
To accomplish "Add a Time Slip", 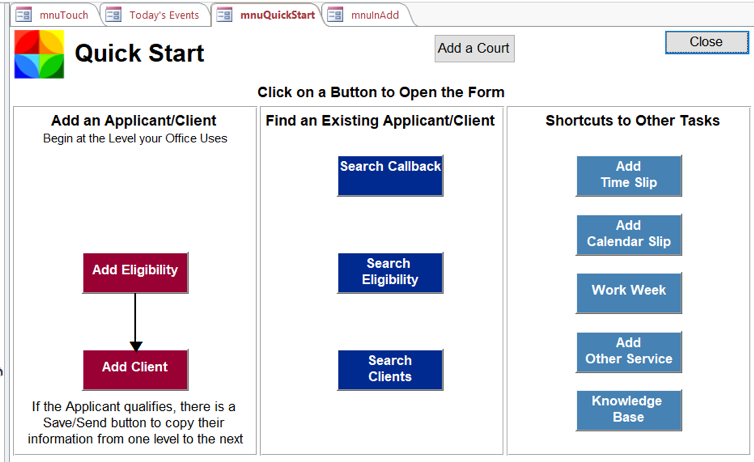I will pos(629,175).
